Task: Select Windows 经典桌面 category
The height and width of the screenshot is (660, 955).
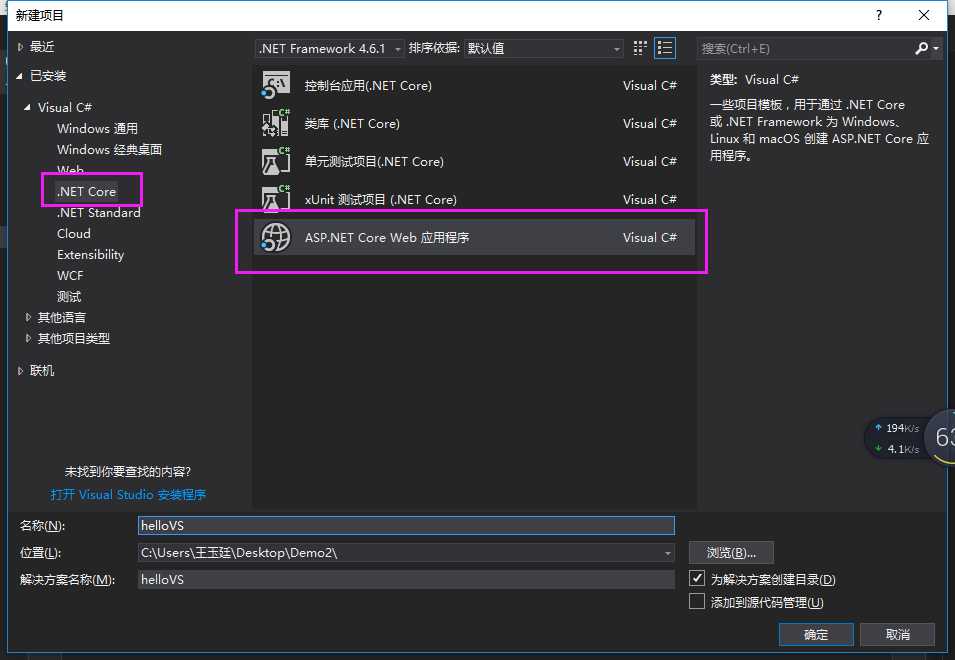Action: tap(110, 149)
